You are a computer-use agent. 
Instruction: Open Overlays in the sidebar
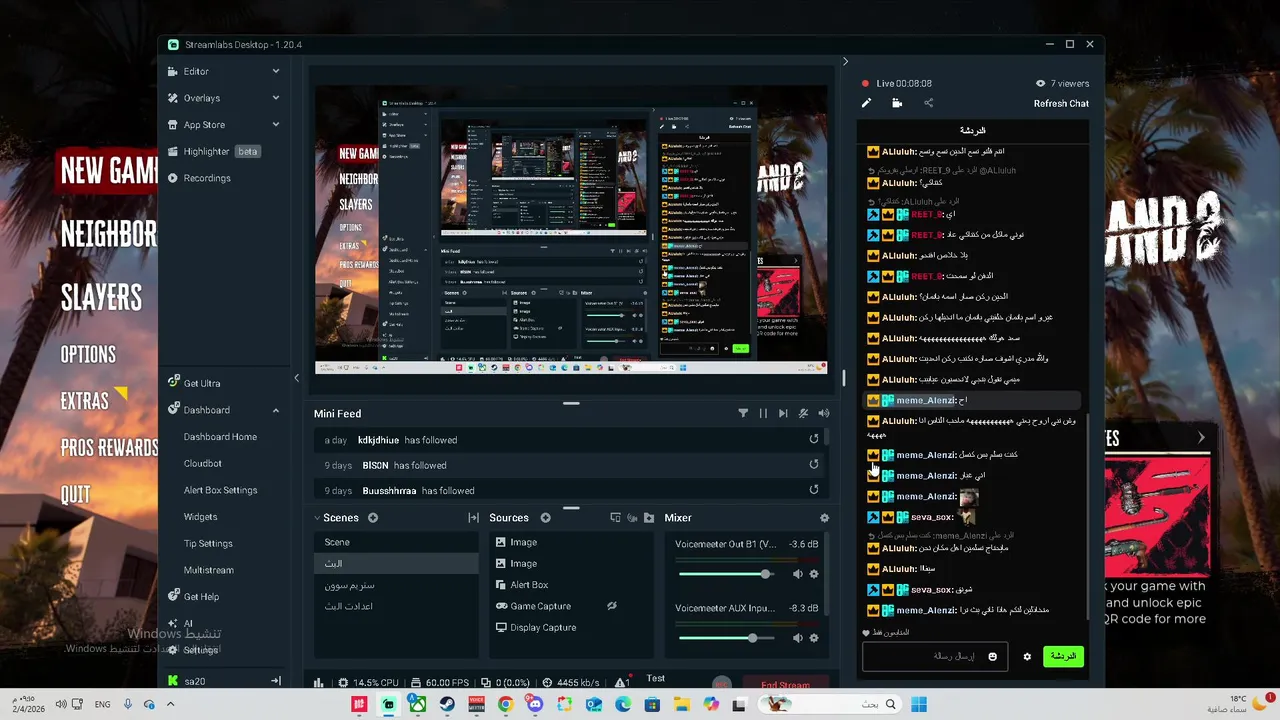(201, 98)
